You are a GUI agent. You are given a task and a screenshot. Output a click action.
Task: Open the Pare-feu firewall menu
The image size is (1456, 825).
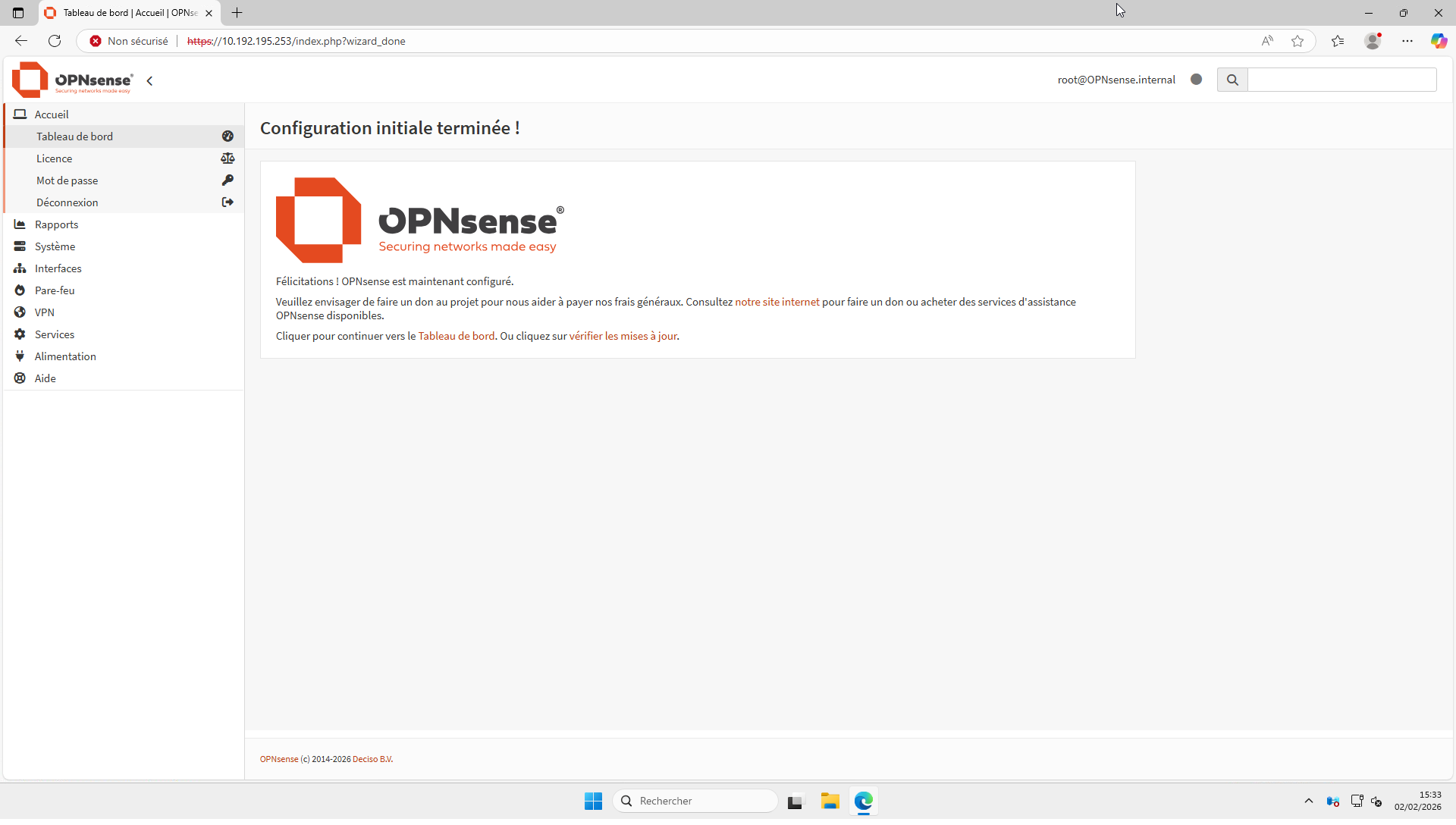coord(55,290)
